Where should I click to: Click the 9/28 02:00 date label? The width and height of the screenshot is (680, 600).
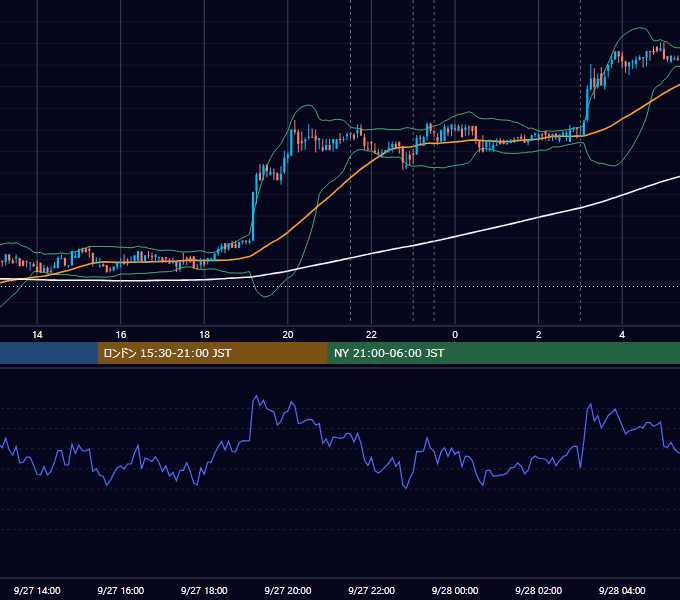point(538,590)
